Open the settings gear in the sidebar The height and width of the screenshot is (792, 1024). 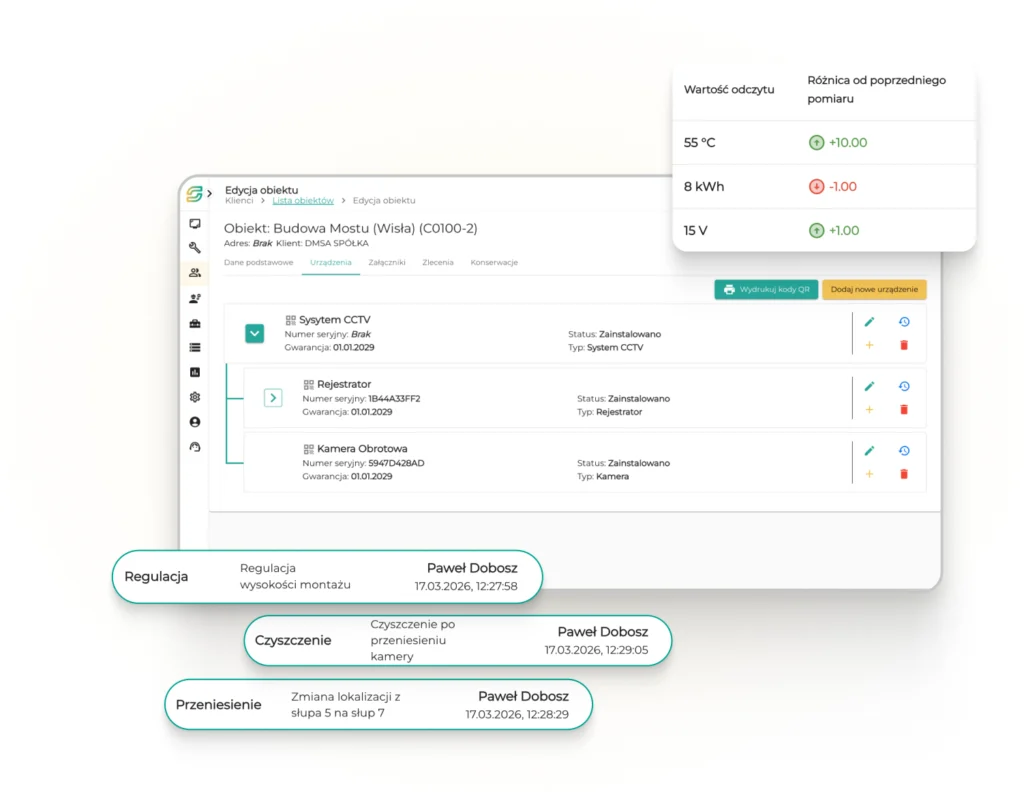click(x=195, y=397)
